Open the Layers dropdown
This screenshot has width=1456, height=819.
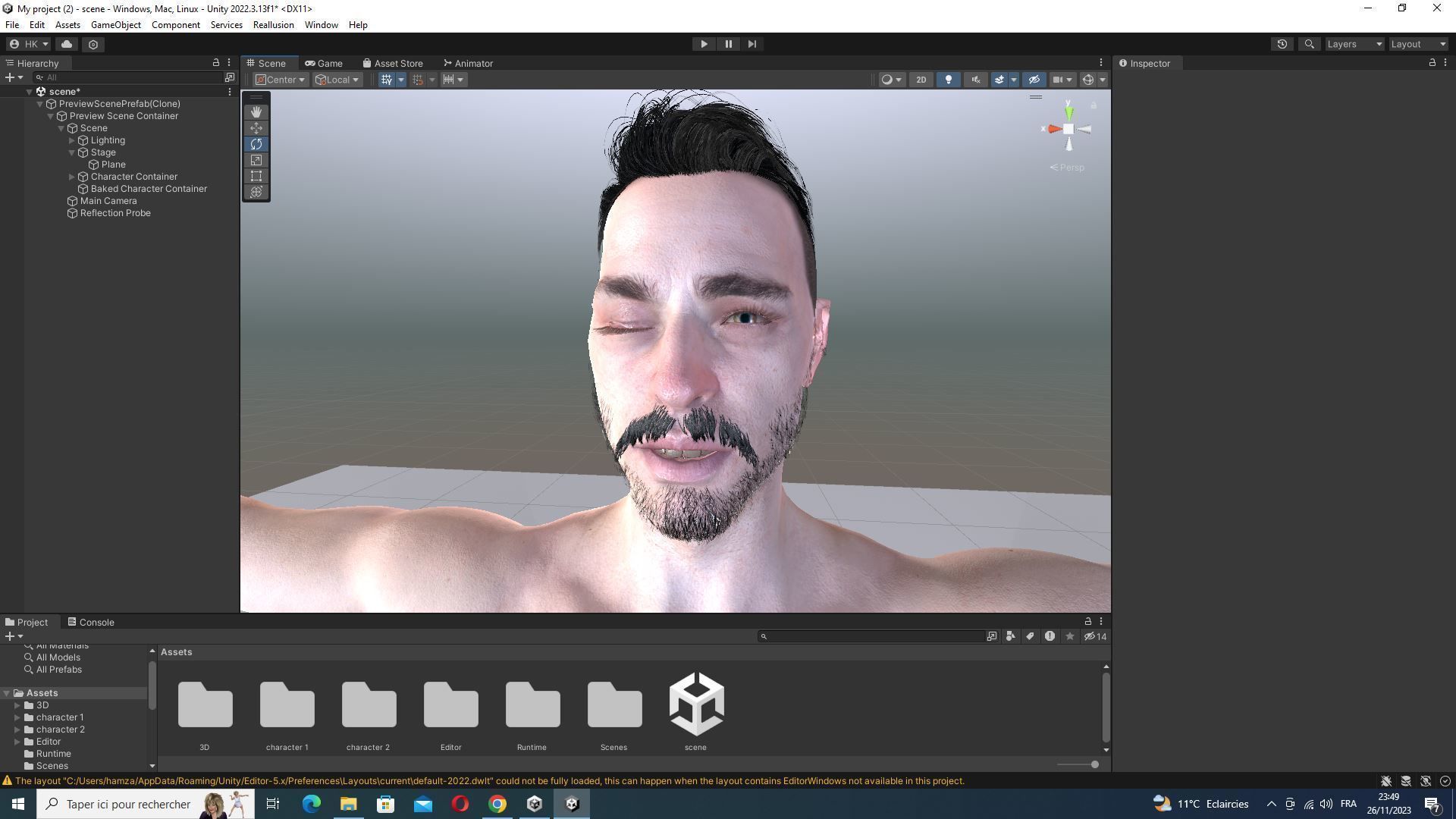click(x=1354, y=44)
